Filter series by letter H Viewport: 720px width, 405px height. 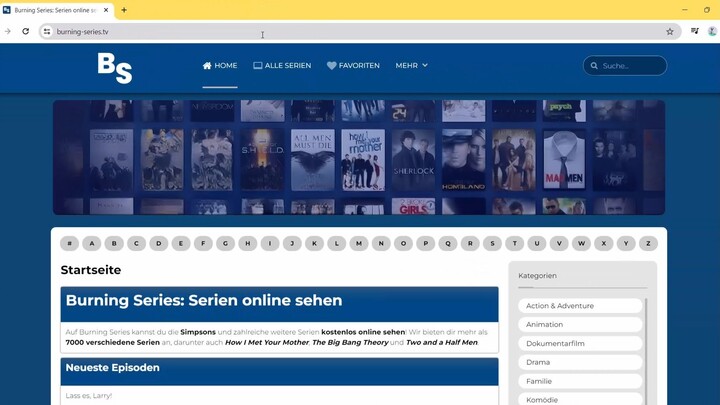click(x=248, y=243)
